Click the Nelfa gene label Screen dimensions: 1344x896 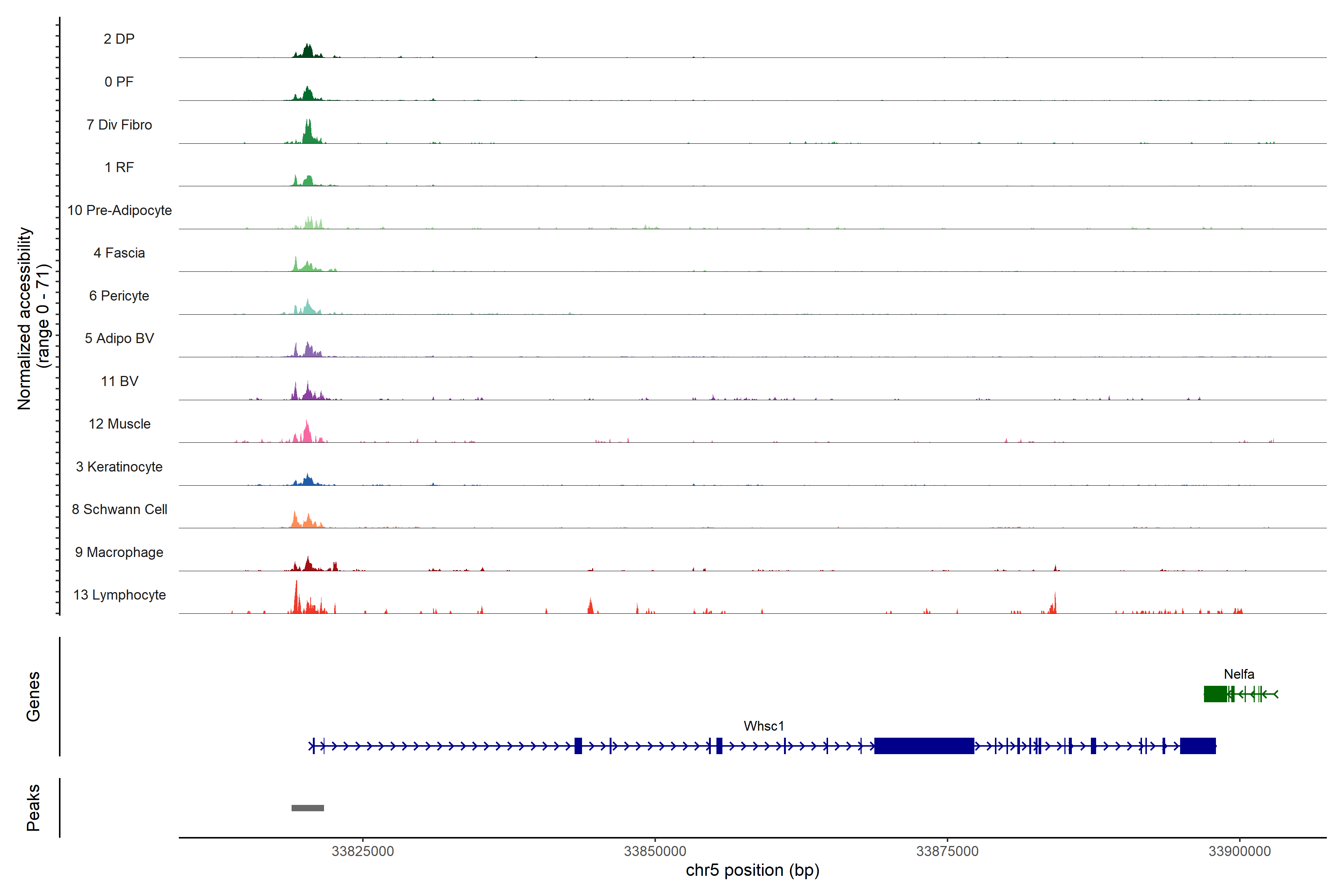[x=1239, y=674]
